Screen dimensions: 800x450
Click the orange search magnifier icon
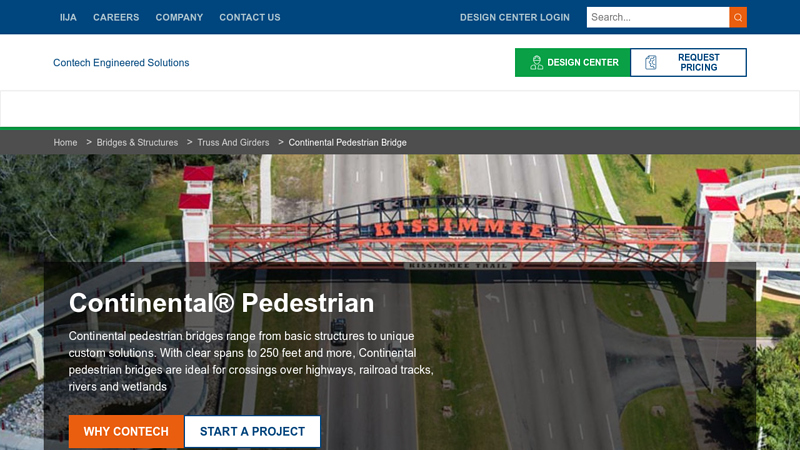(738, 17)
